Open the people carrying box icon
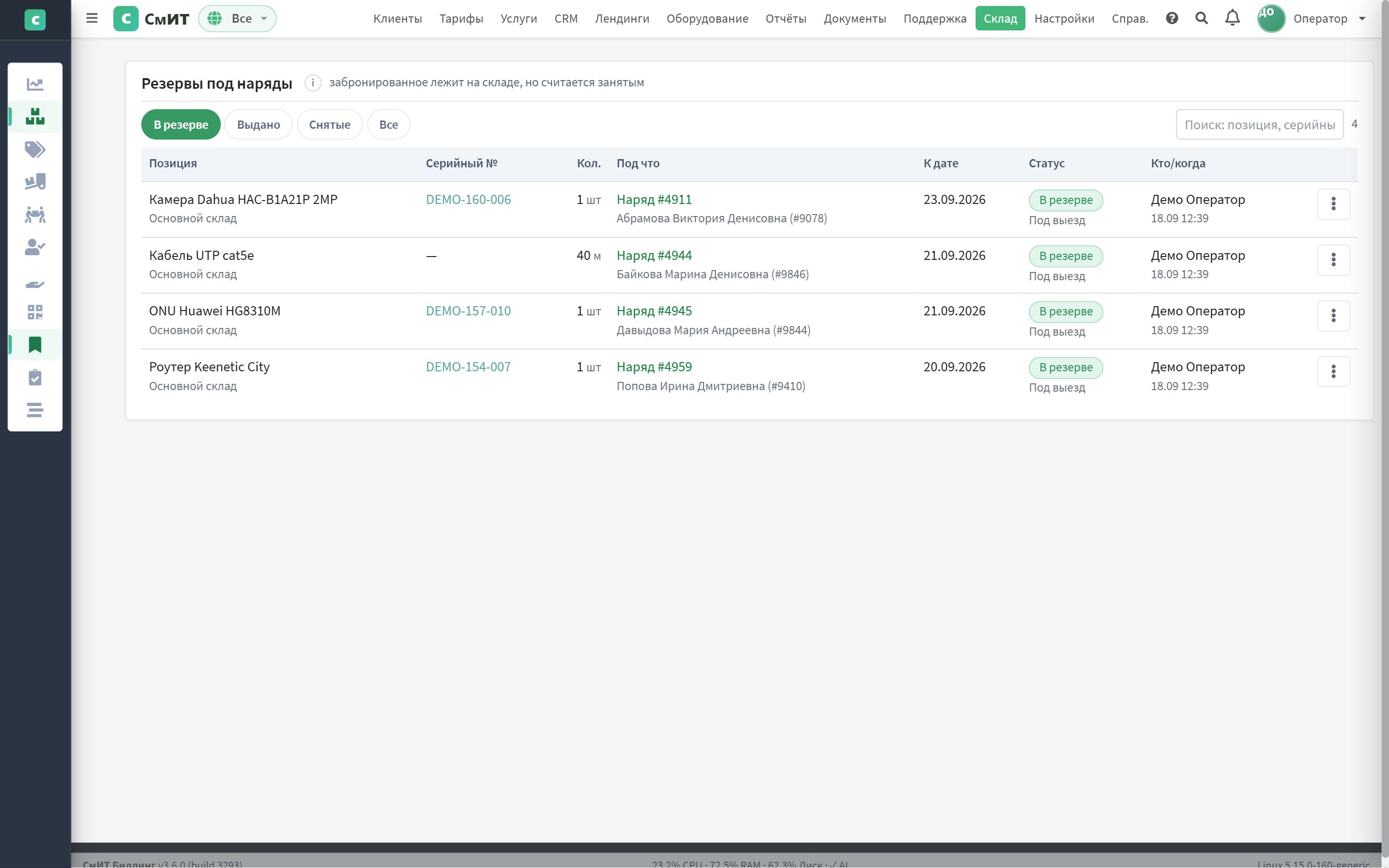Screen dimensions: 1389x868 35,215
